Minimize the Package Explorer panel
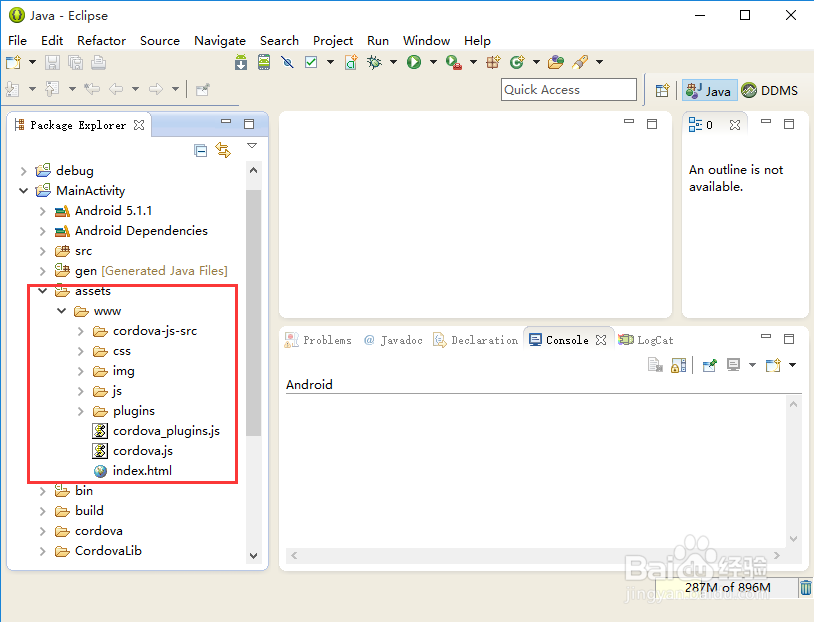The image size is (814, 622). coord(226,121)
